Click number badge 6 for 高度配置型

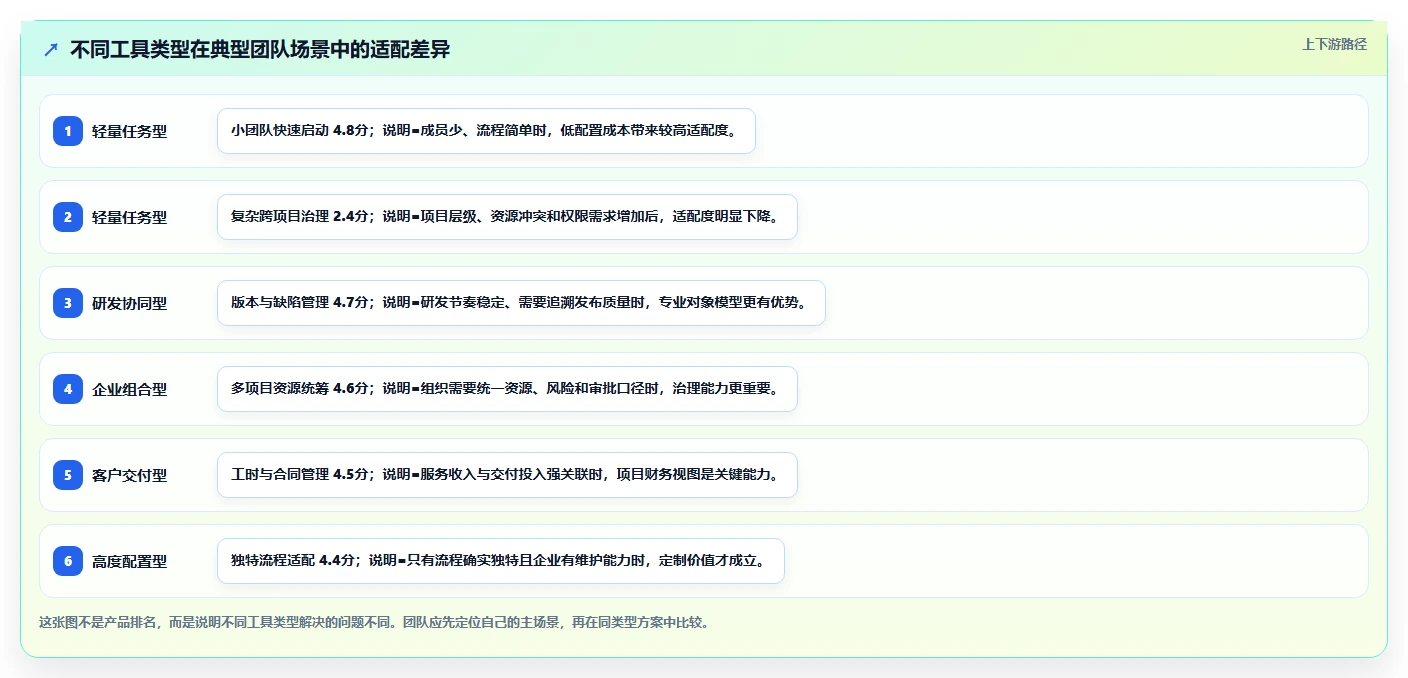pyautogui.click(x=68, y=561)
